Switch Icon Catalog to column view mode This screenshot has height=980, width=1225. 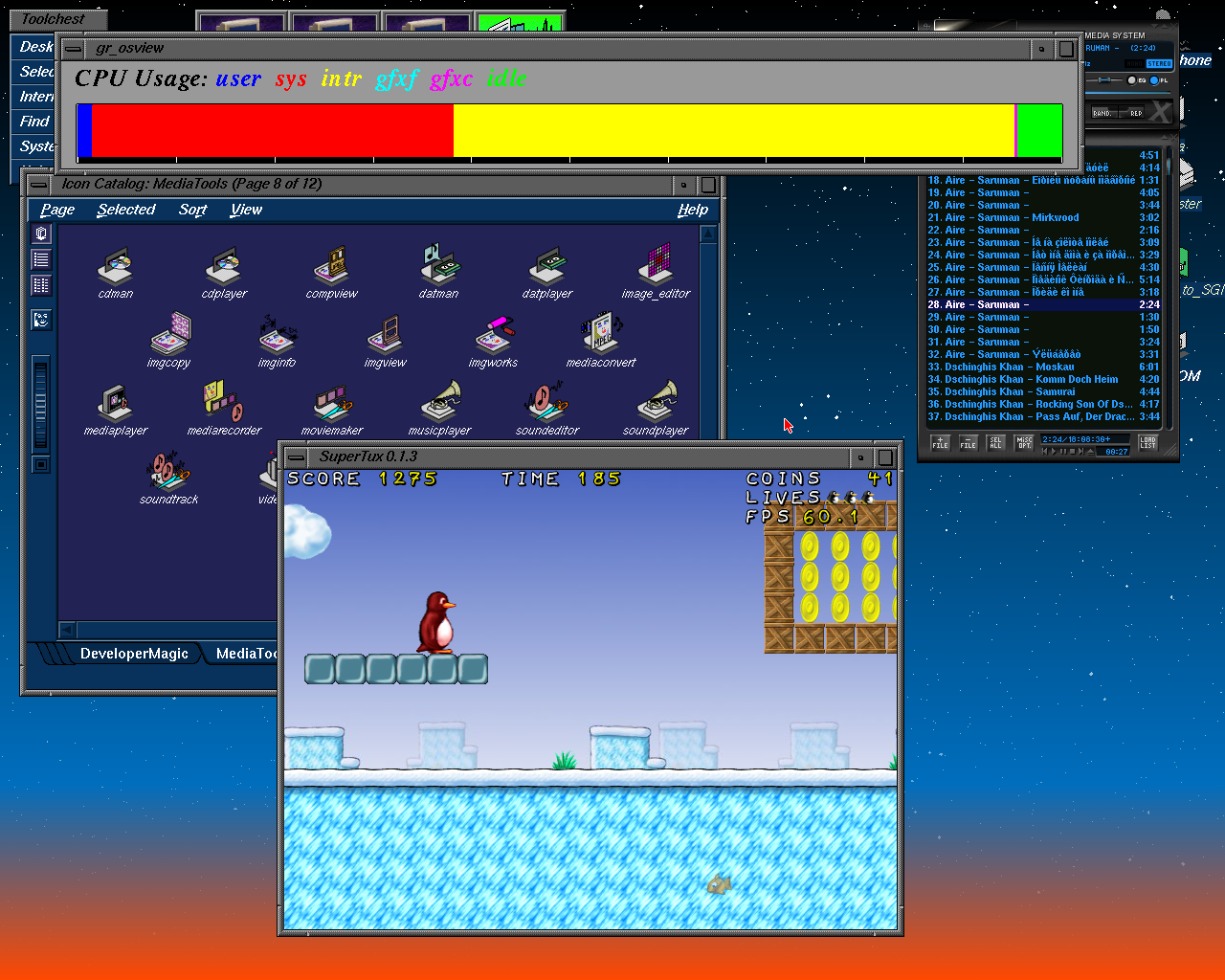coord(41,285)
